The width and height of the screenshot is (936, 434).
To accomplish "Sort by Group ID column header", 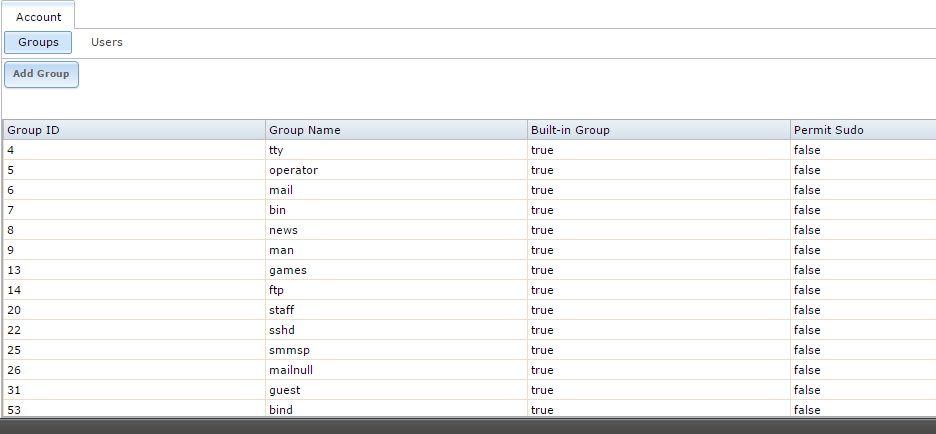I will tap(134, 130).
